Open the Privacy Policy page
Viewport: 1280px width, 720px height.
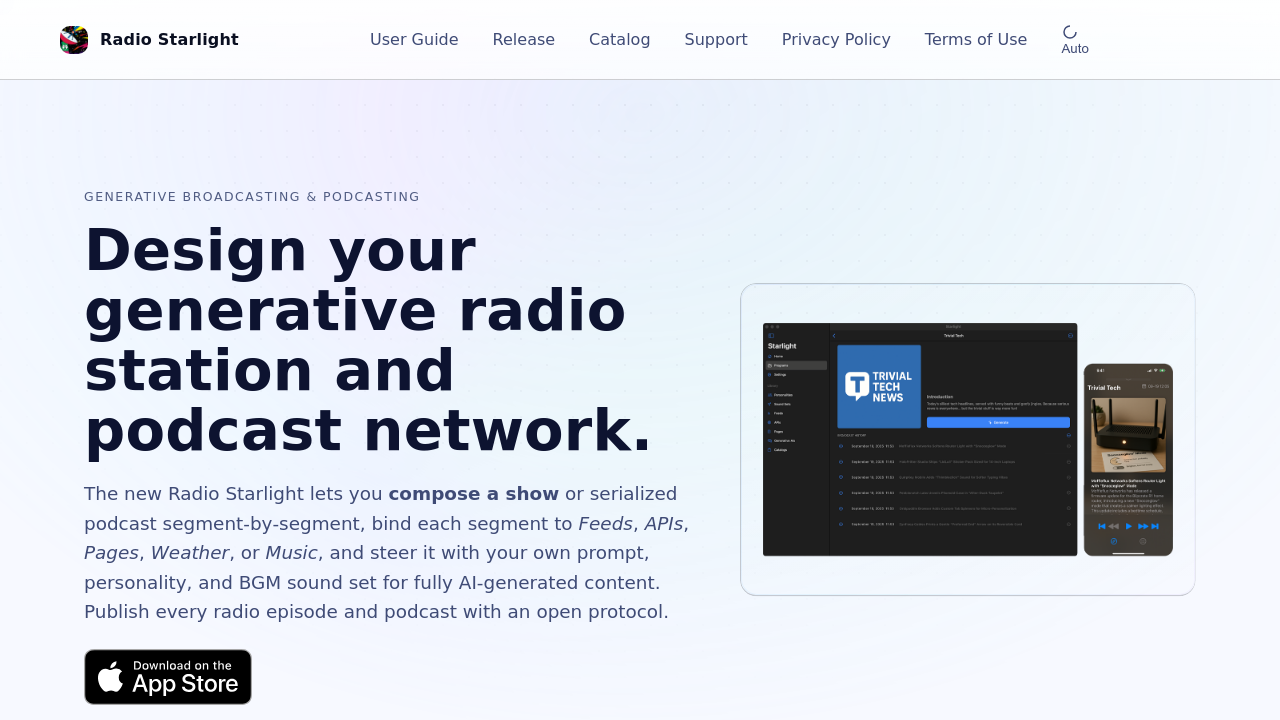[836, 39]
